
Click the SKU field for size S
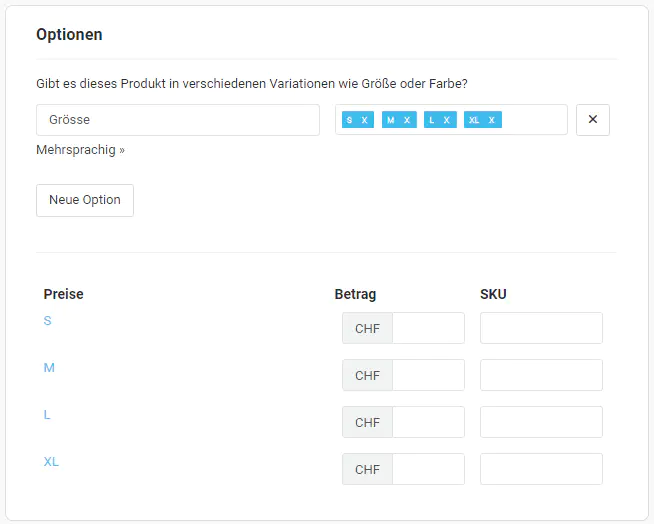(x=541, y=328)
